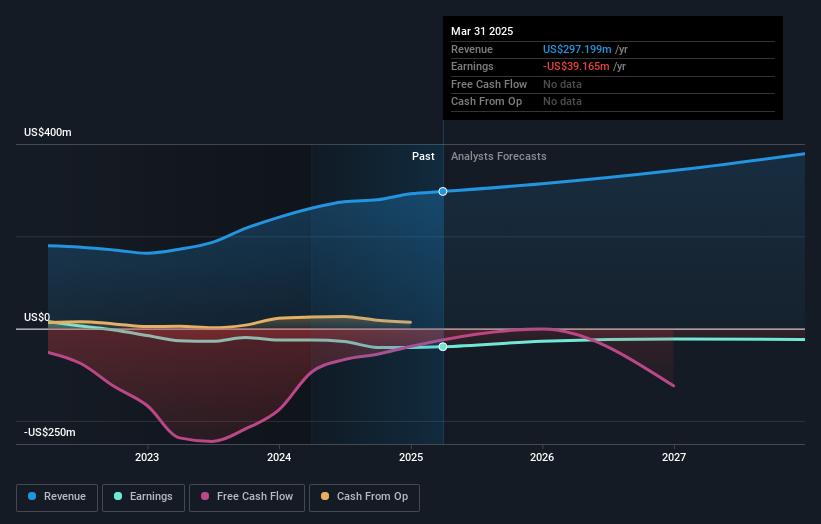Viewport: 821px width, 524px height.
Task: Click the Free Cash Flow tooltip row label
Action: 489,84
